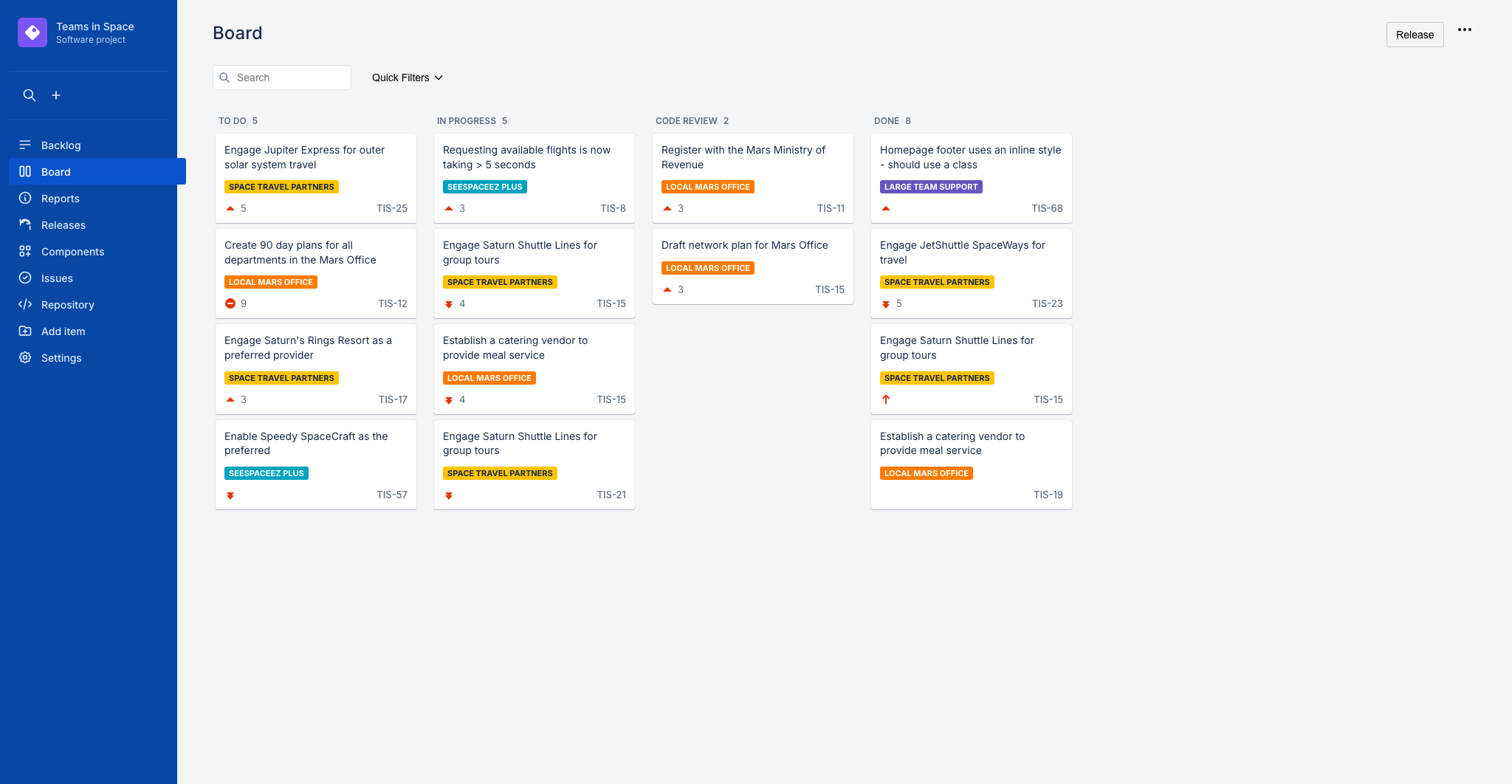The height and width of the screenshot is (784, 1512).
Task: Go to Reports in the sidebar
Action: (60, 199)
